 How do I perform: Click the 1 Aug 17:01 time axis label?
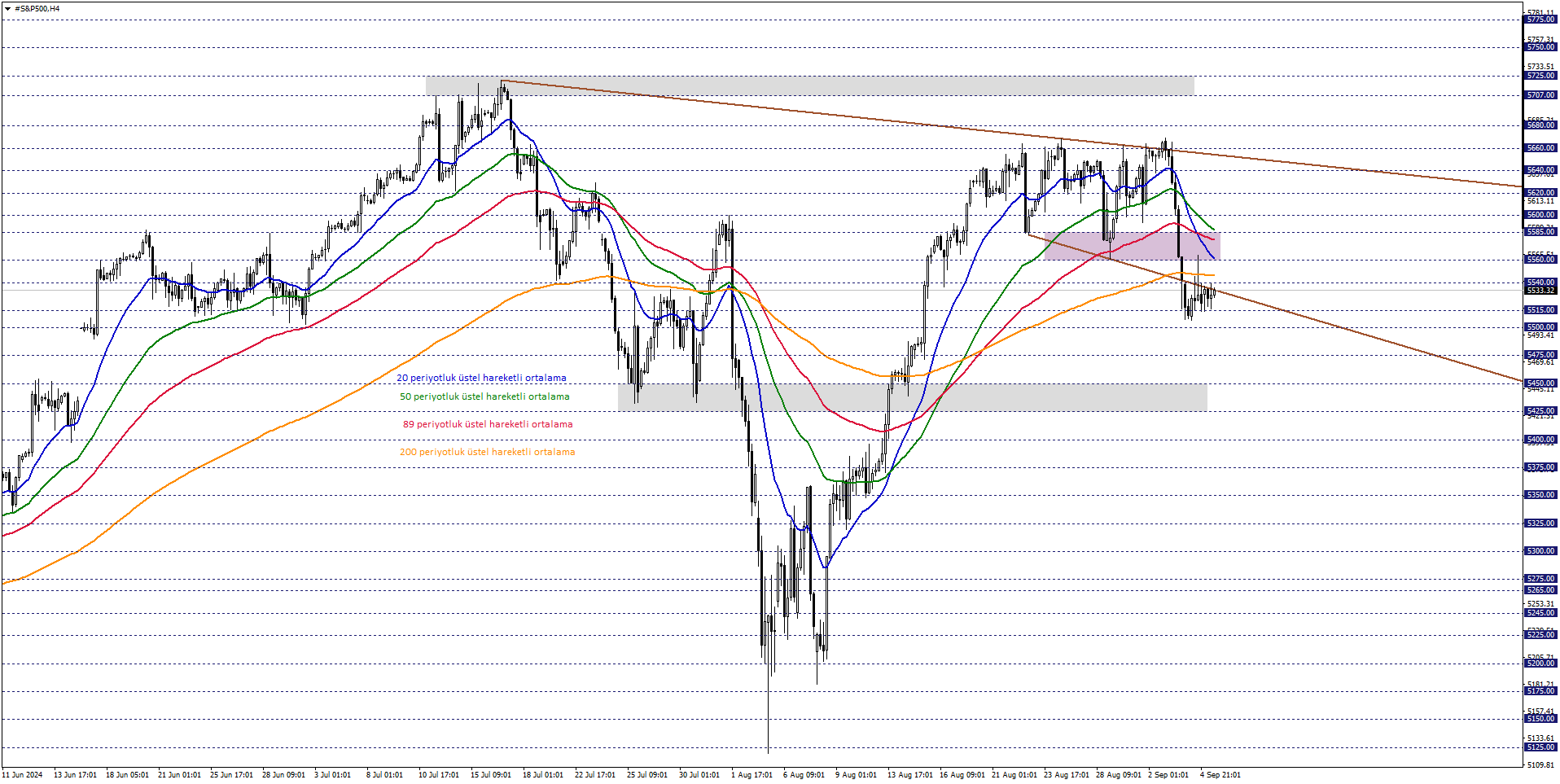pos(752,775)
